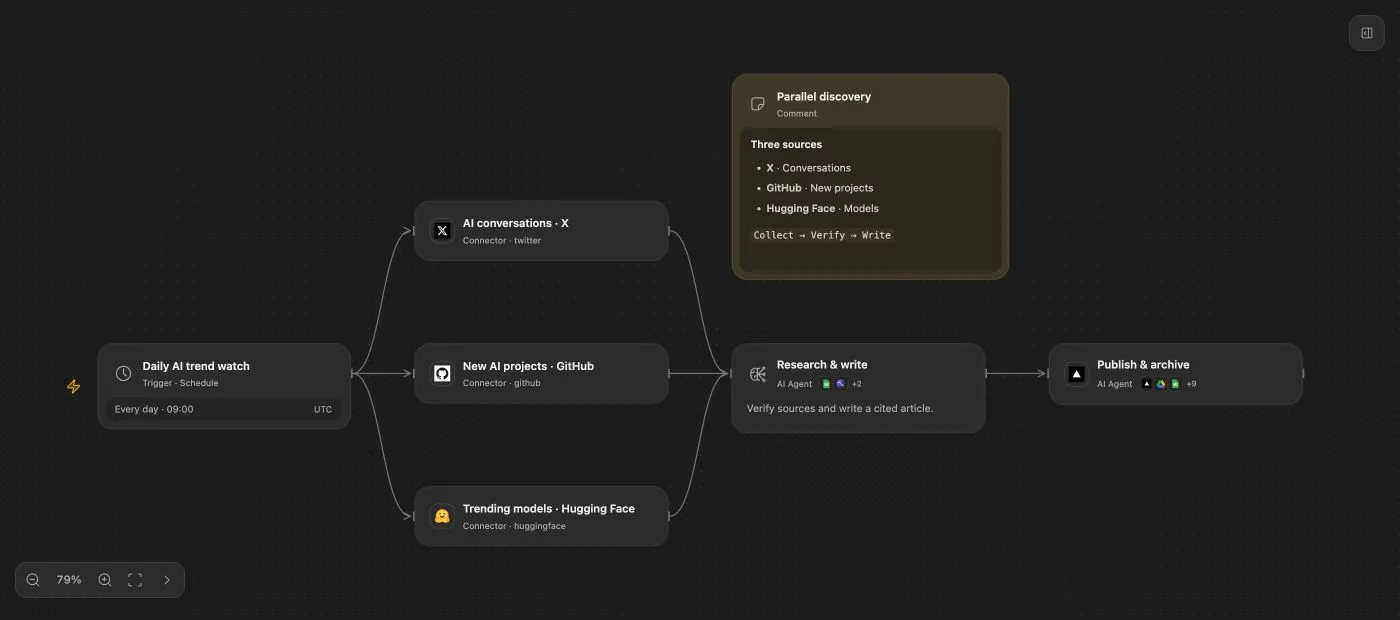Click the Comment label under Parallel discovery
The height and width of the screenshot is (620, 1400).
point(797,114)
